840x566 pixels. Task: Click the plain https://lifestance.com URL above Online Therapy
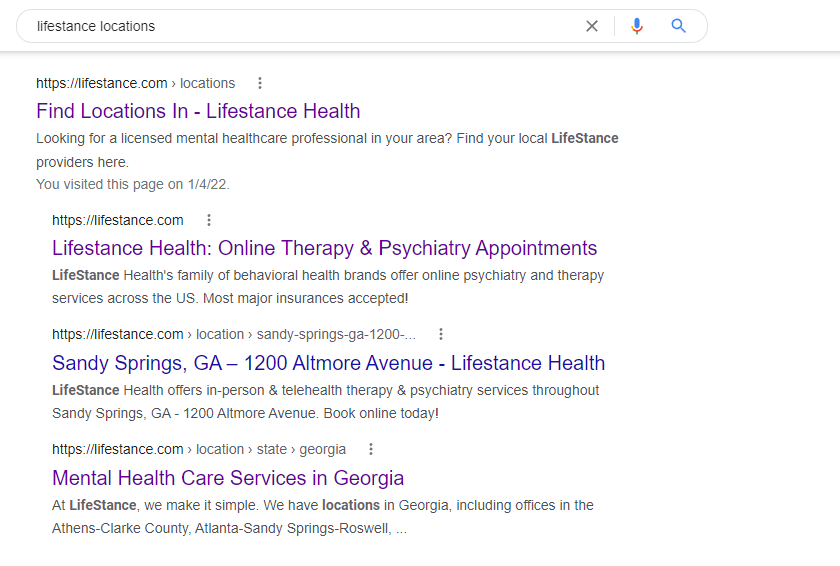coord(118,220)
